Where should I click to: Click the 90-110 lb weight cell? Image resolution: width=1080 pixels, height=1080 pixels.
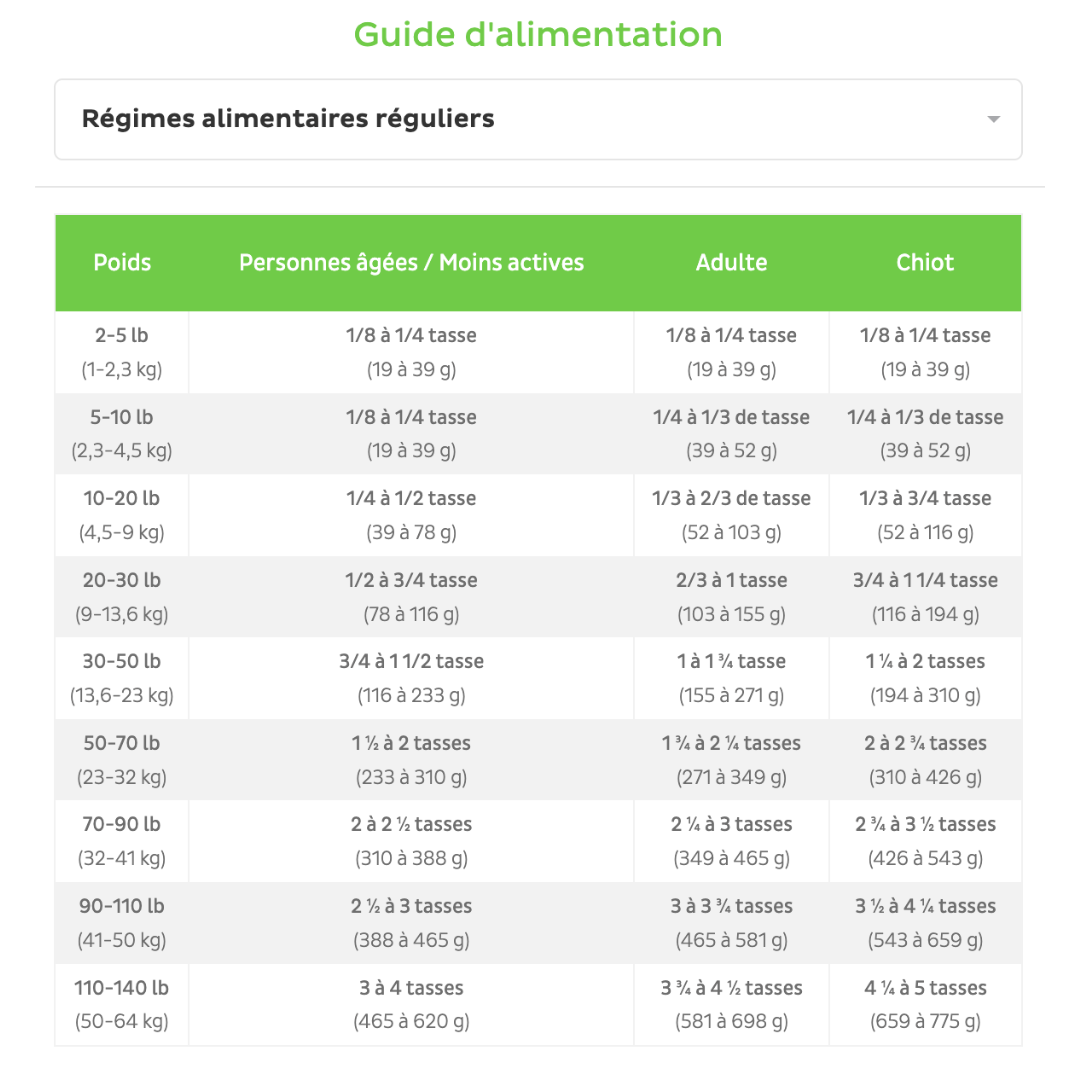(x=122, y=923)
